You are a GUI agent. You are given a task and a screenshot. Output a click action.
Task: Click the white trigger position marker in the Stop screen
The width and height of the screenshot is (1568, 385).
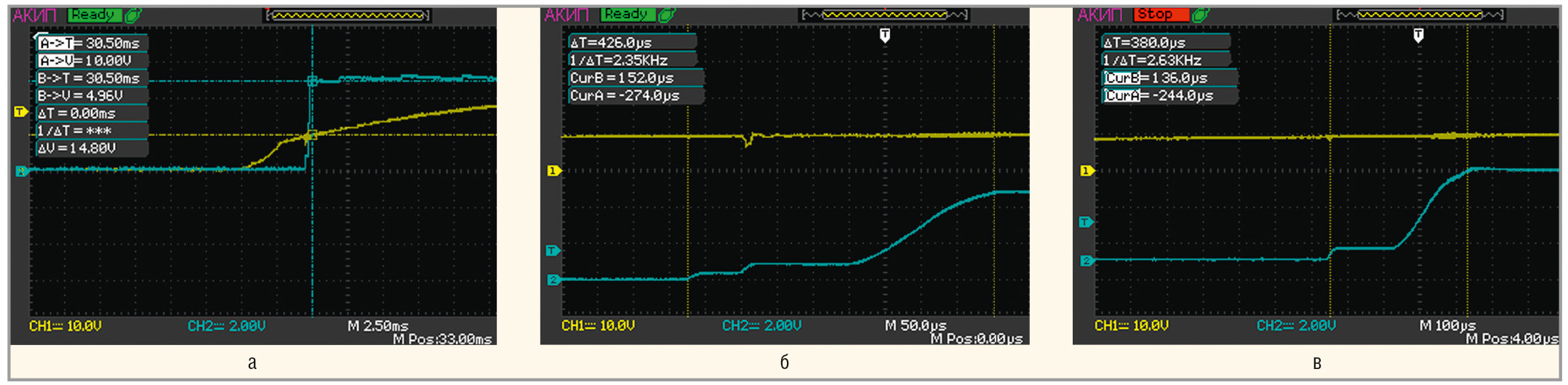tap(1418, 35)
